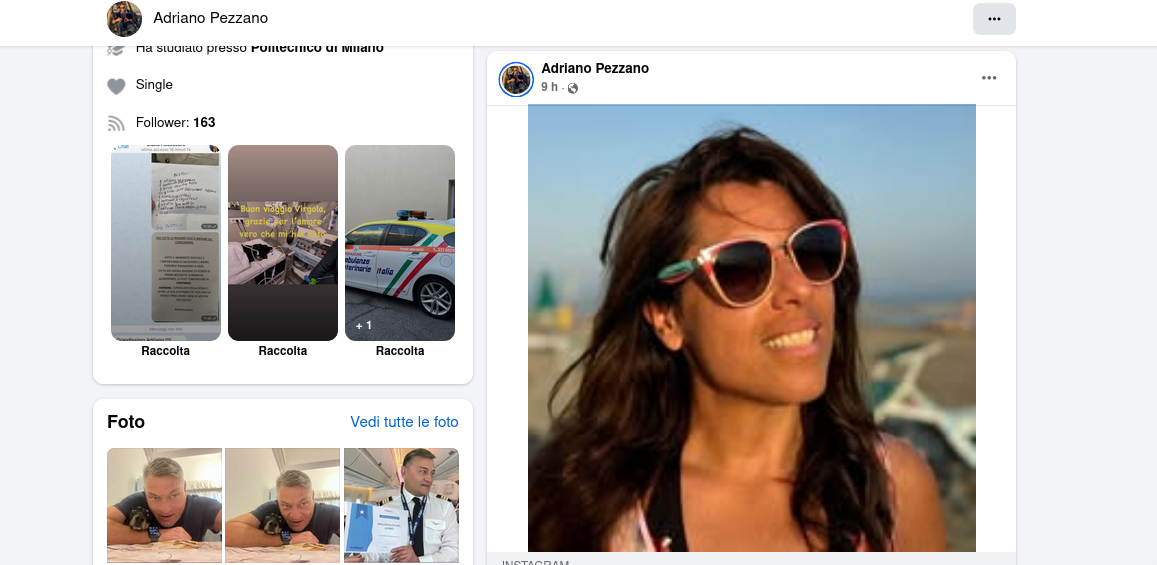Click the author name on the post
Viewport: 1157px width, 565px height.
pos(595,68)
